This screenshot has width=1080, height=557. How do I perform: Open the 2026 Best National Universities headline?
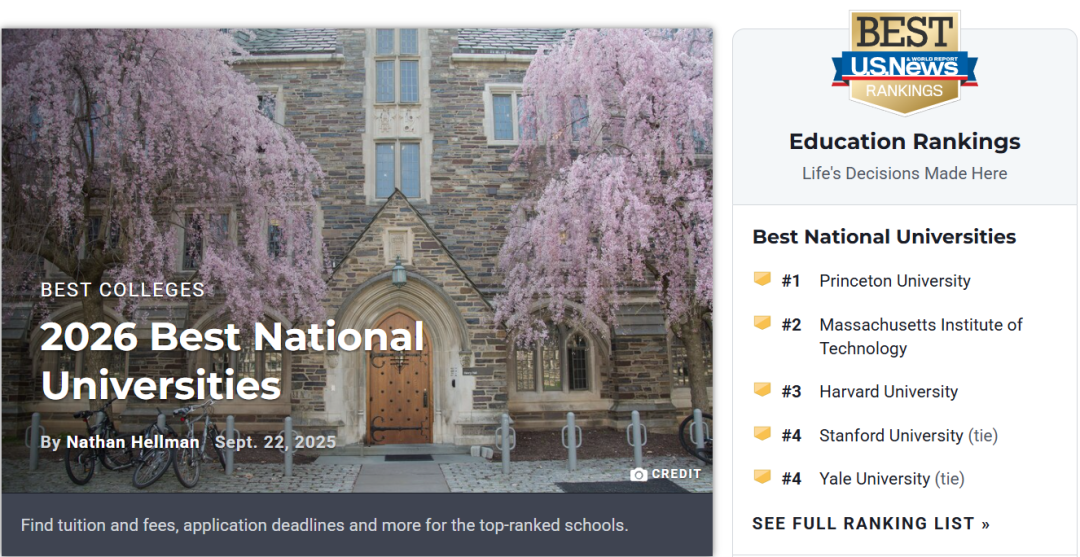[x=232, y=361]
